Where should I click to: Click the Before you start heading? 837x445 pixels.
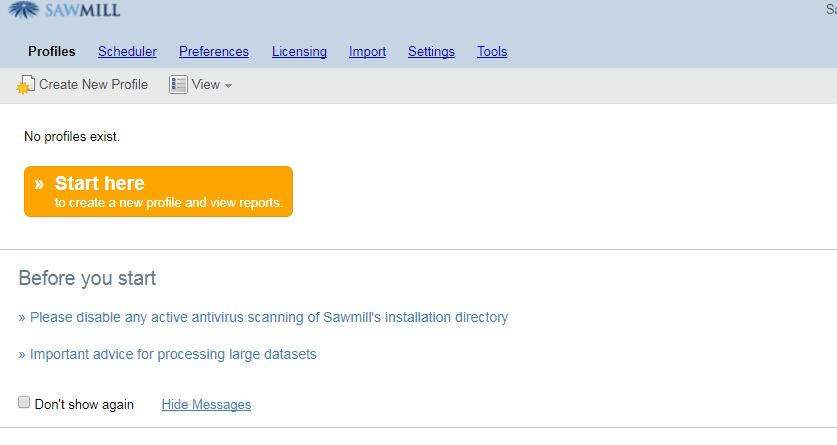click(87, 278)
